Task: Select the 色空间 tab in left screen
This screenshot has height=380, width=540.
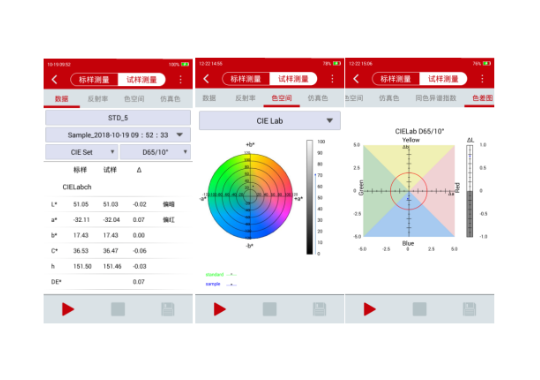Action: coord(134,99)
